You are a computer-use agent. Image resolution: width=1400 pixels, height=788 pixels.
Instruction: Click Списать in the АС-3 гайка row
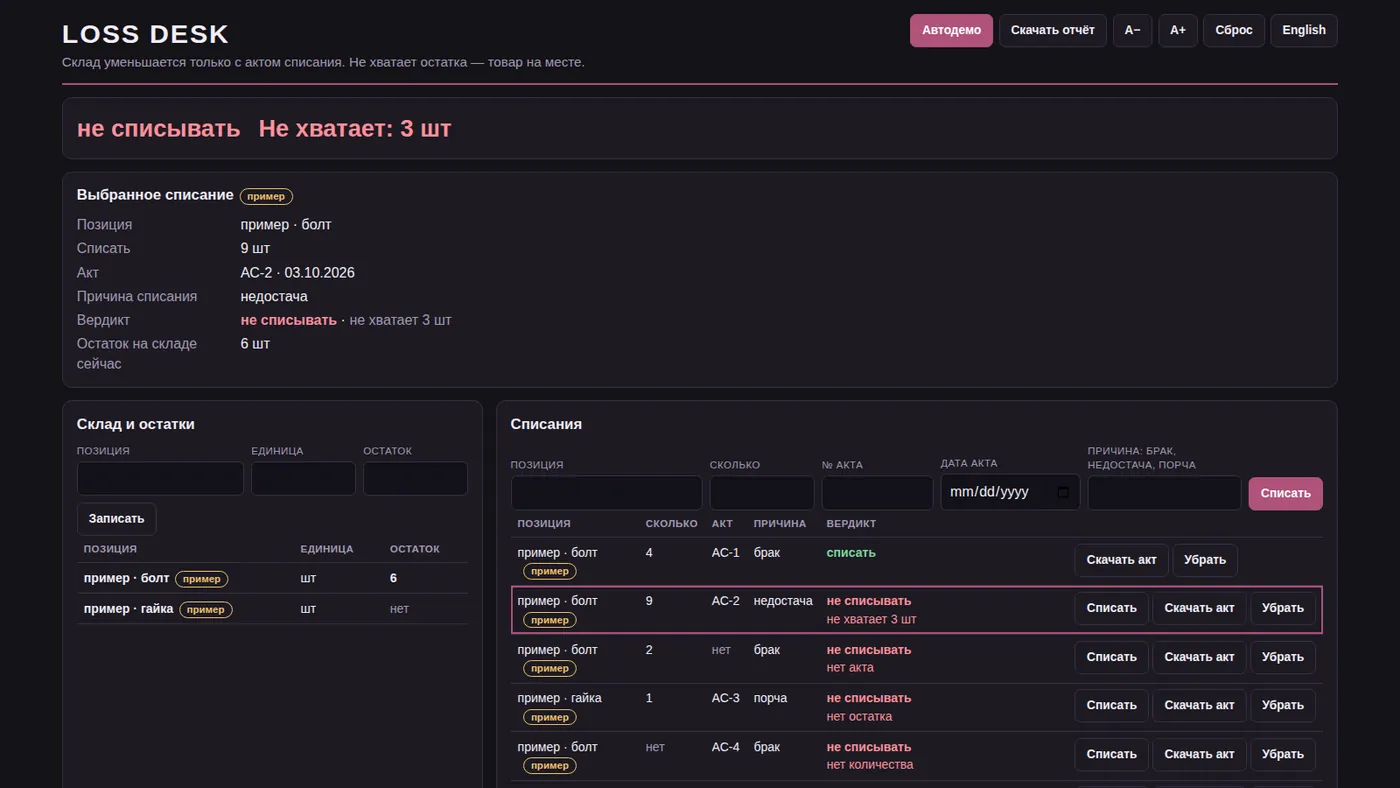[x=1111, y=705]
